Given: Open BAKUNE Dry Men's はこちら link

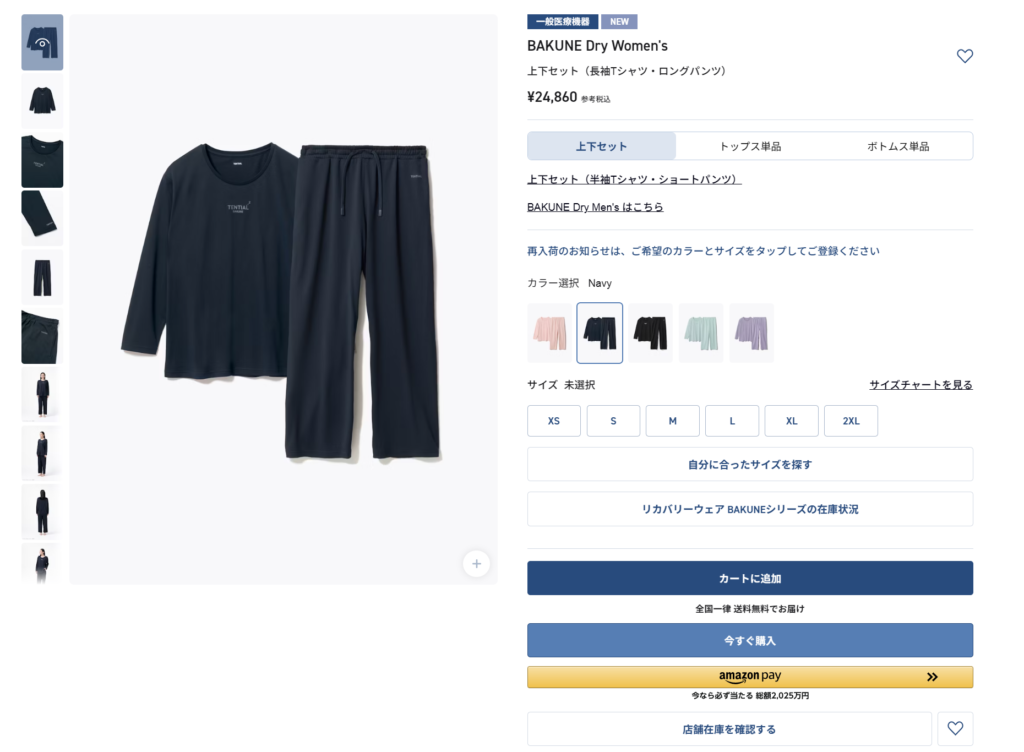Looking at the screenshot, I should 595,207.
